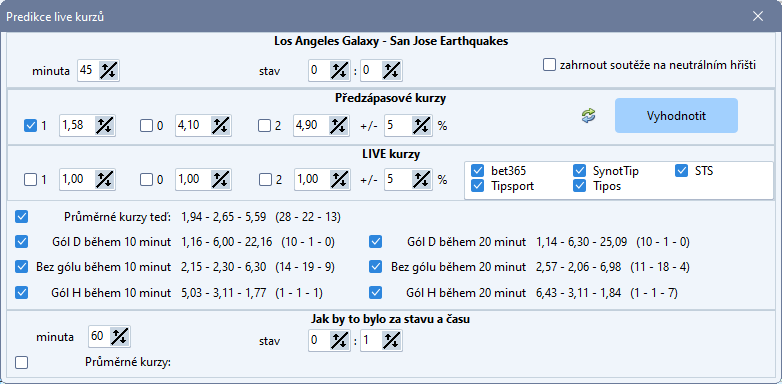This screenshot has width=782, height=384.
Task: Uncheck the bet365 bookmaker checkbox
Action: tap(477, 171)
